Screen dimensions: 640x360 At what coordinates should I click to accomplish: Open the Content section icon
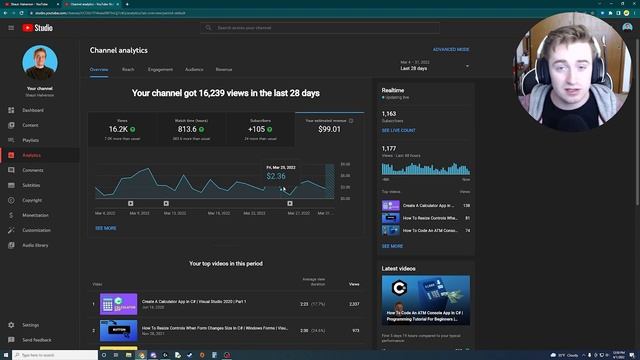[x=11, y=125]
